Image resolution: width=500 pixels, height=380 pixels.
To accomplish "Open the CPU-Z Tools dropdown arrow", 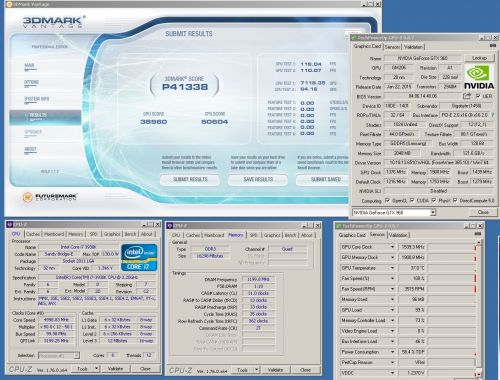I will [x=96, y=368].
